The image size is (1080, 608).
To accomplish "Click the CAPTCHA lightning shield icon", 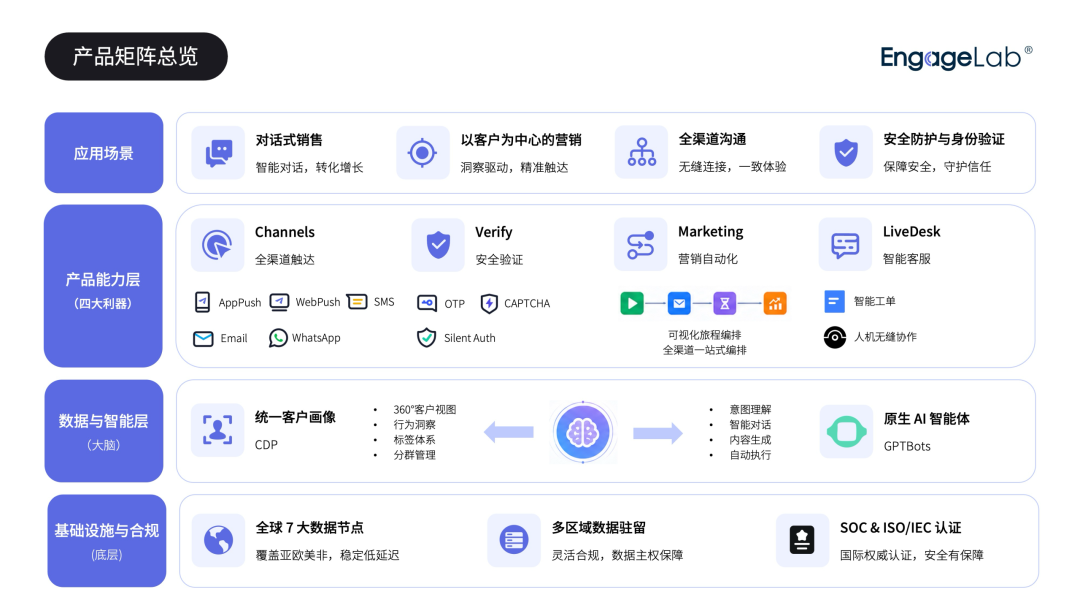I will coord(489,304).
